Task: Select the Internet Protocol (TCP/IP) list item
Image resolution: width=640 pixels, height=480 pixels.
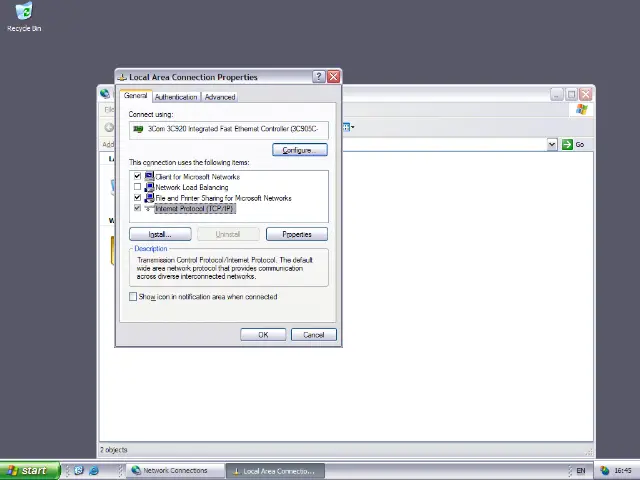Action: [x=195, y=209]
